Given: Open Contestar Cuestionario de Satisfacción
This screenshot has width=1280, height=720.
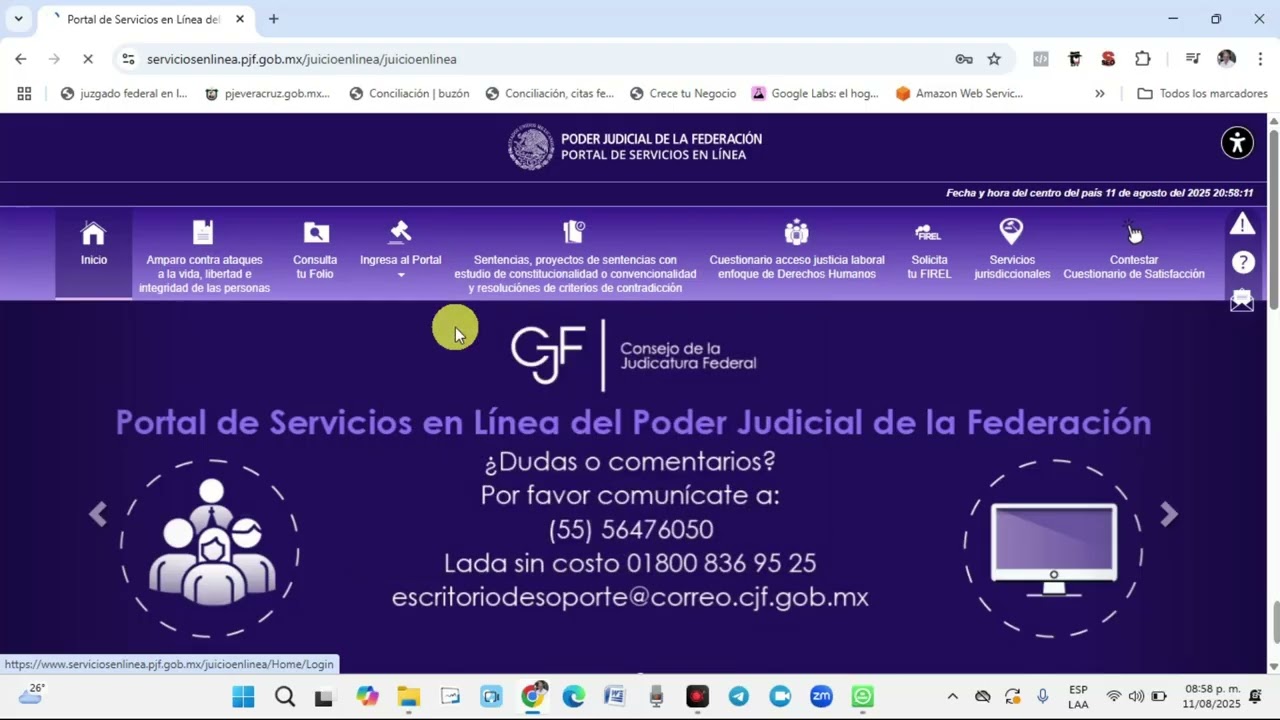Looking at the screenshot, I should 1133,251.
